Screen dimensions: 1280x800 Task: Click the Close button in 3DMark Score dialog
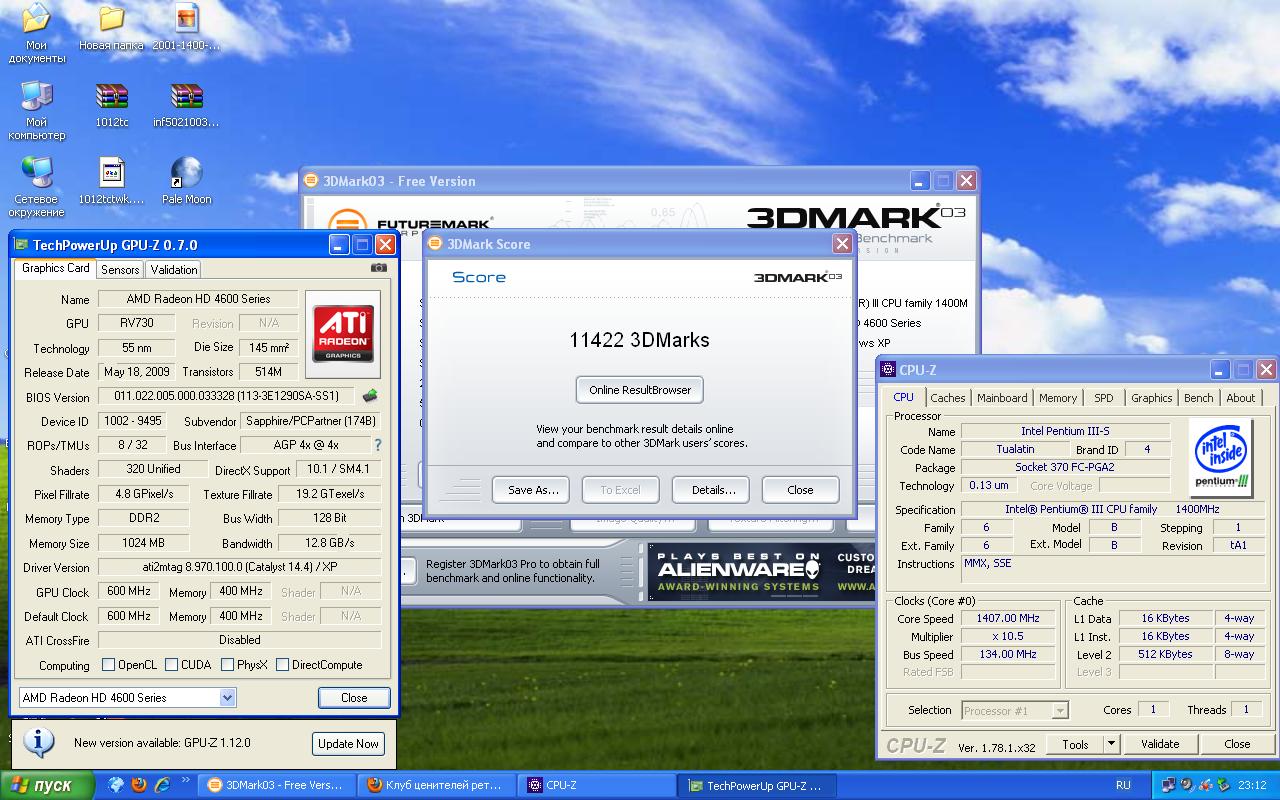(x=800, y=490)
